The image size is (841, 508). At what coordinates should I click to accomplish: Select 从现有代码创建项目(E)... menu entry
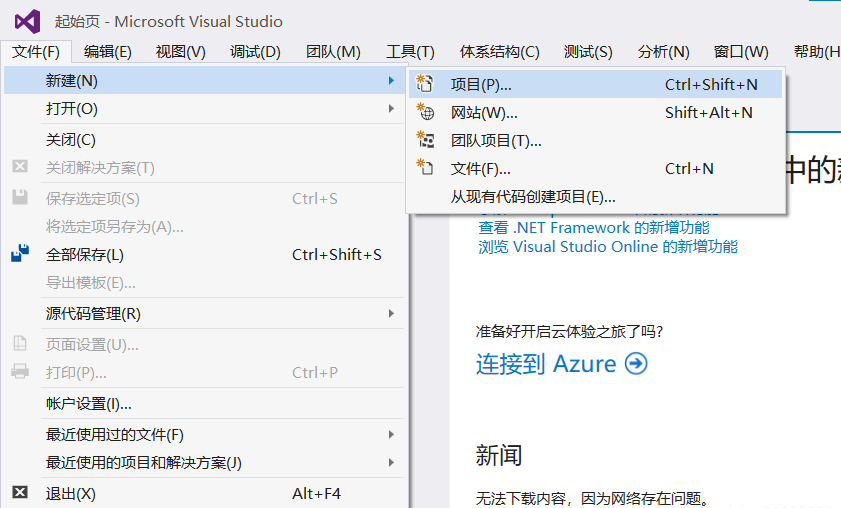533,197
